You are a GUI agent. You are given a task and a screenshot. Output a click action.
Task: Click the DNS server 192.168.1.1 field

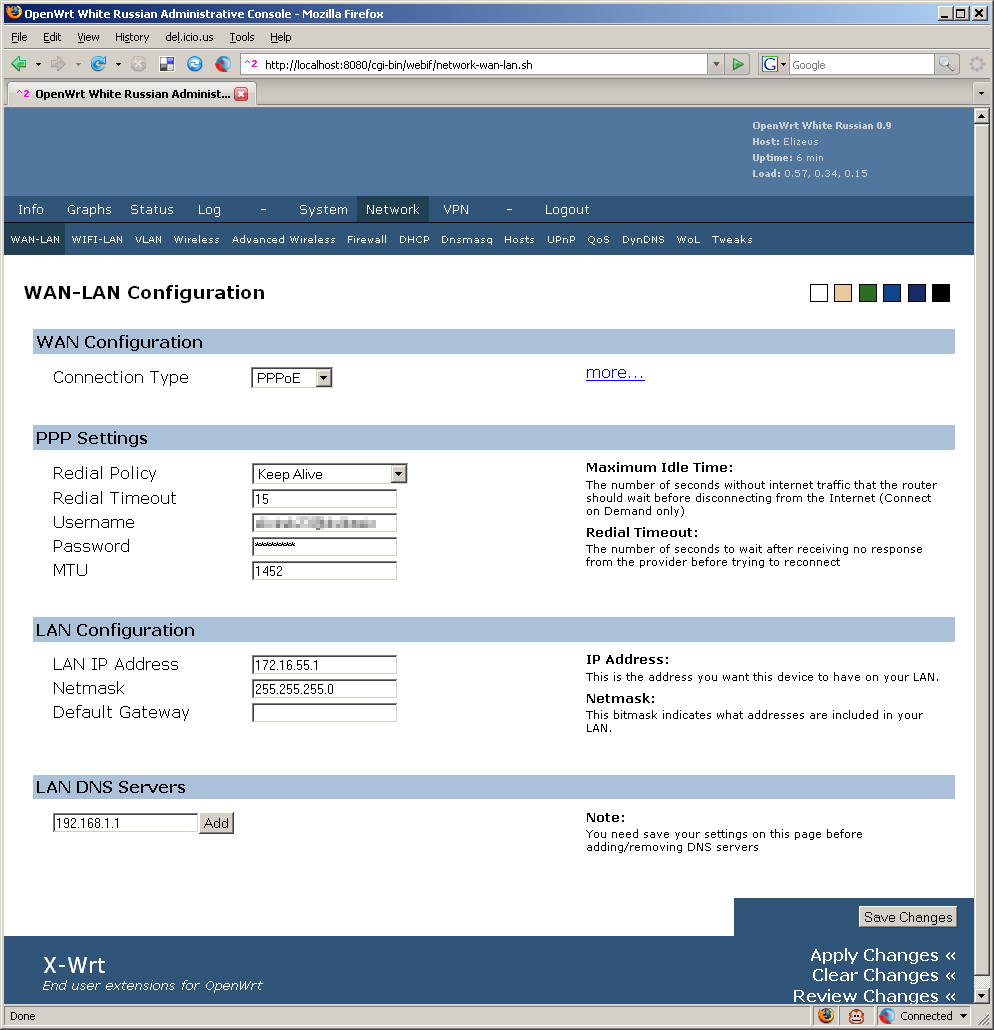125,822
